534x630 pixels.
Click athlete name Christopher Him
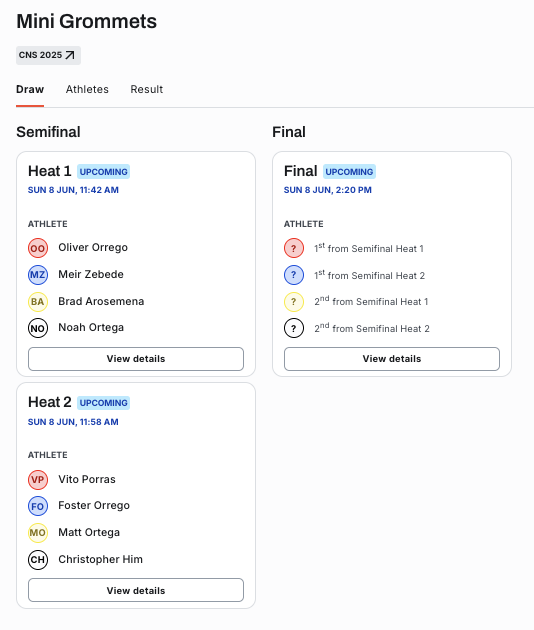(100, 559)
